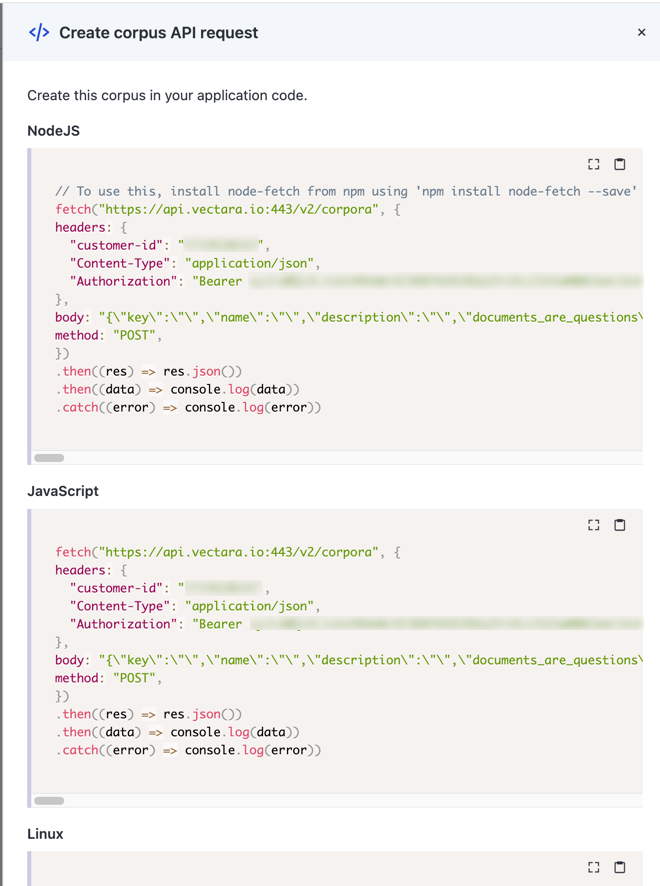Close the Create corpus API request dialog

click(x=641, y=31)
